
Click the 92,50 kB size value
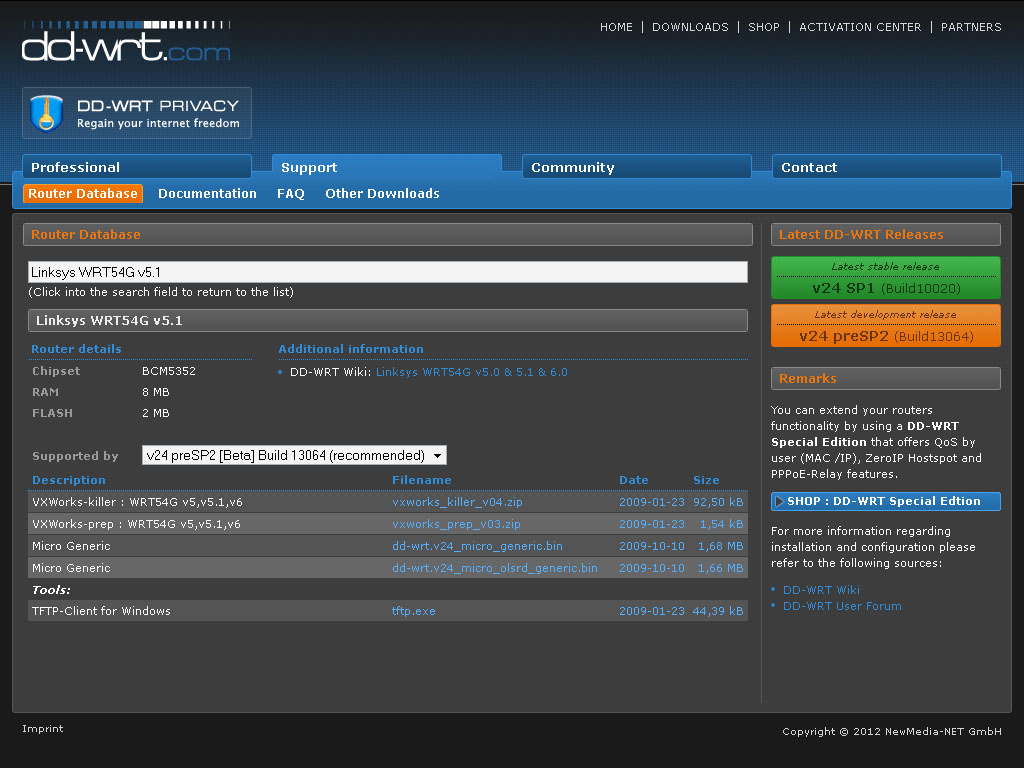(718, 502)
